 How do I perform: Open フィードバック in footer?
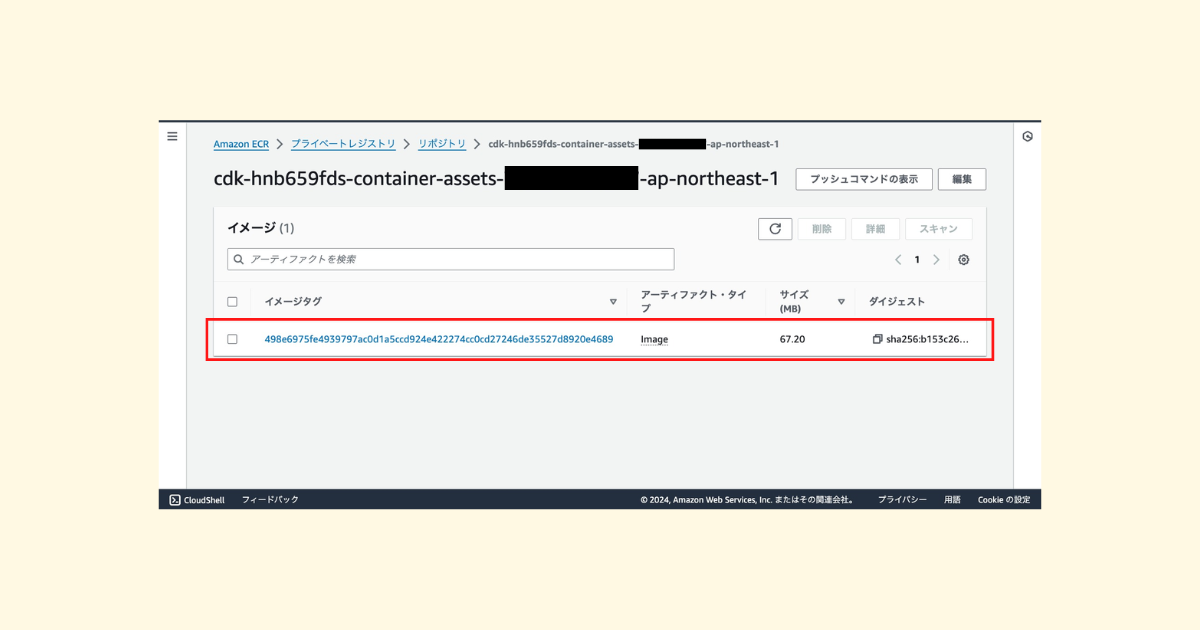(x=270, y=500)
